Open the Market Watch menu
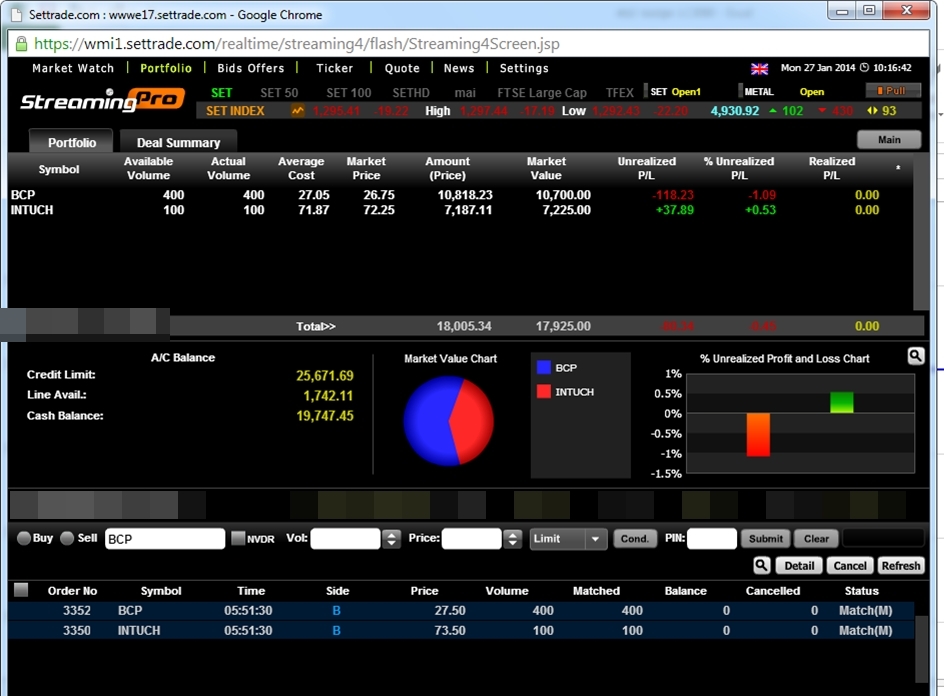The width and height of the screenshot is (944, 696). 73,68
